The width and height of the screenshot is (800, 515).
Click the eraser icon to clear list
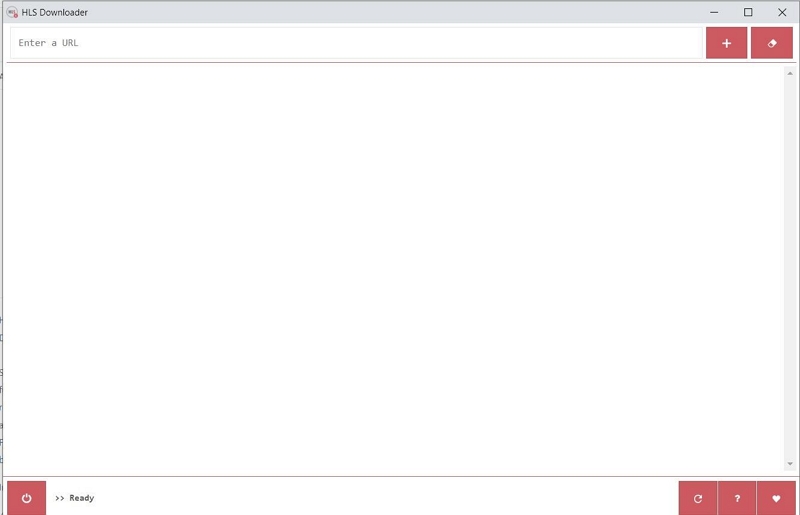pyautogui.click(x=771, y=43)
